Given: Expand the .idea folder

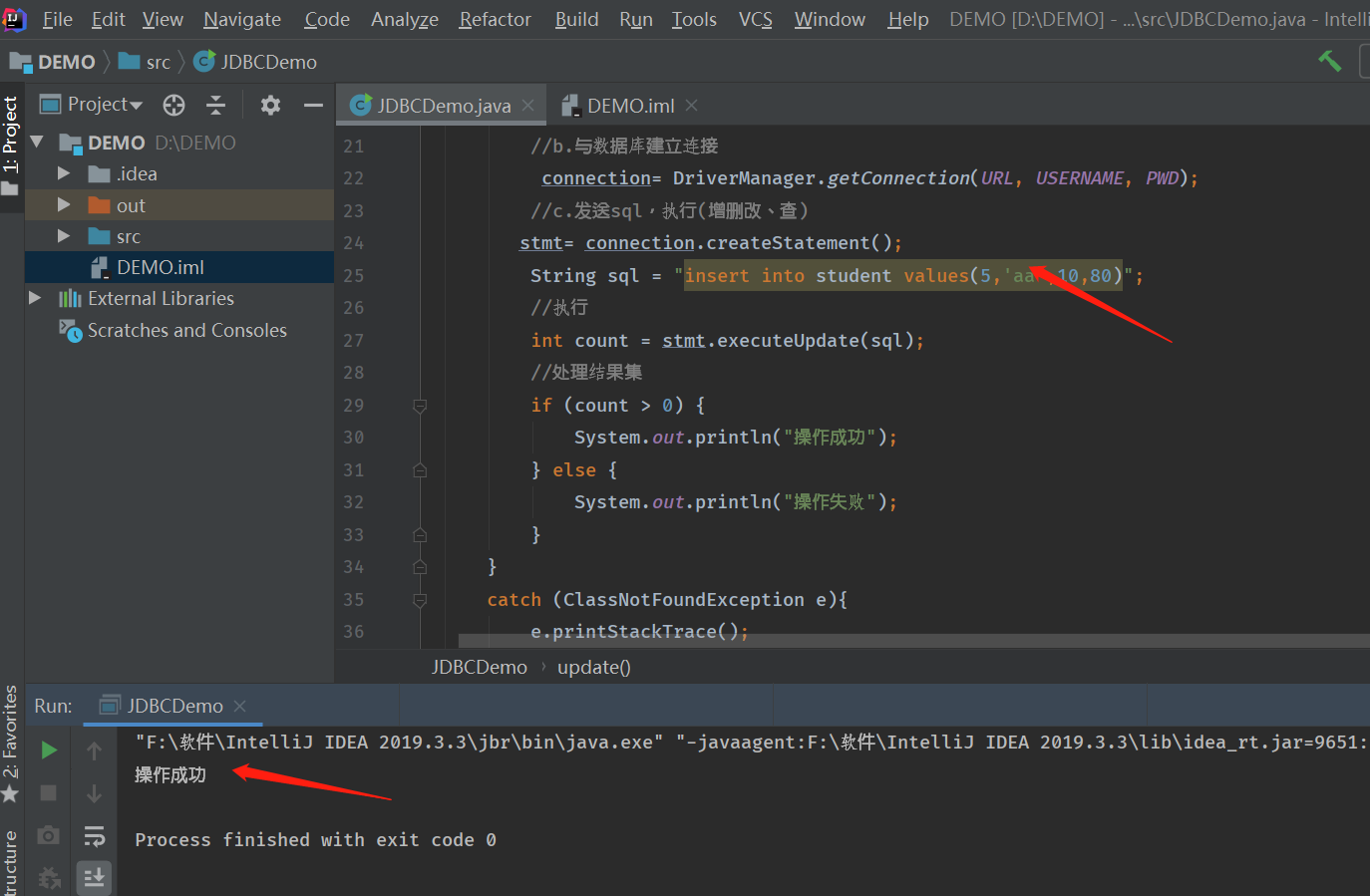Looking at the screenshot, I should pyautogui.click(x=64, y=173).
